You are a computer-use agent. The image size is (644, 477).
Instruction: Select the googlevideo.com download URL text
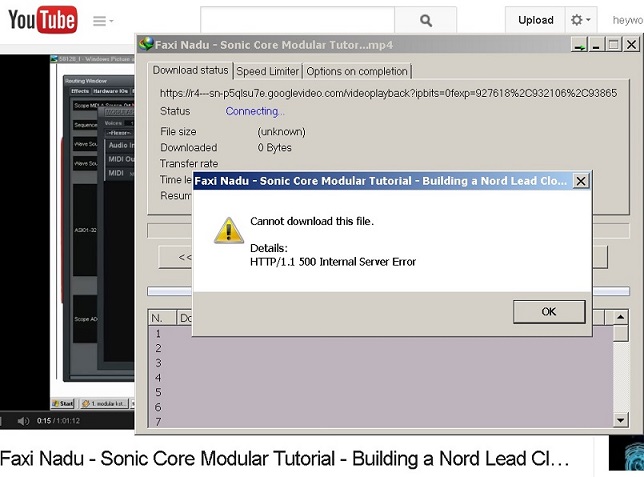[388, 93]
